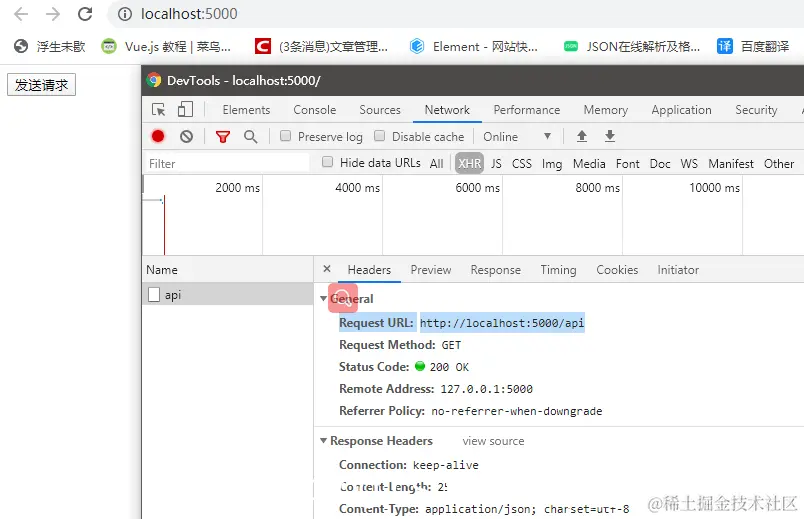Open the 百度翻译 bookmark
Viewport: 804px width, 519px height.
tap(753, 47)
